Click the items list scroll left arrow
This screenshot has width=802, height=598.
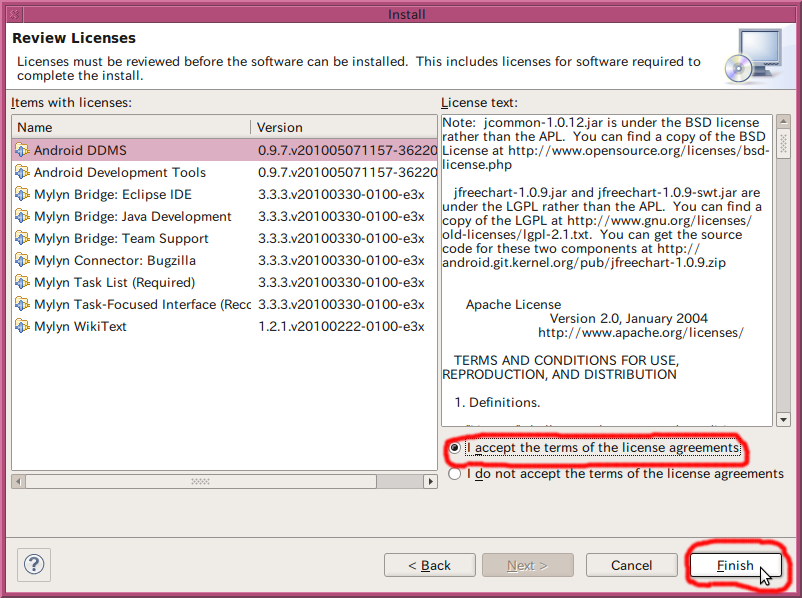[x=19, y=481]
